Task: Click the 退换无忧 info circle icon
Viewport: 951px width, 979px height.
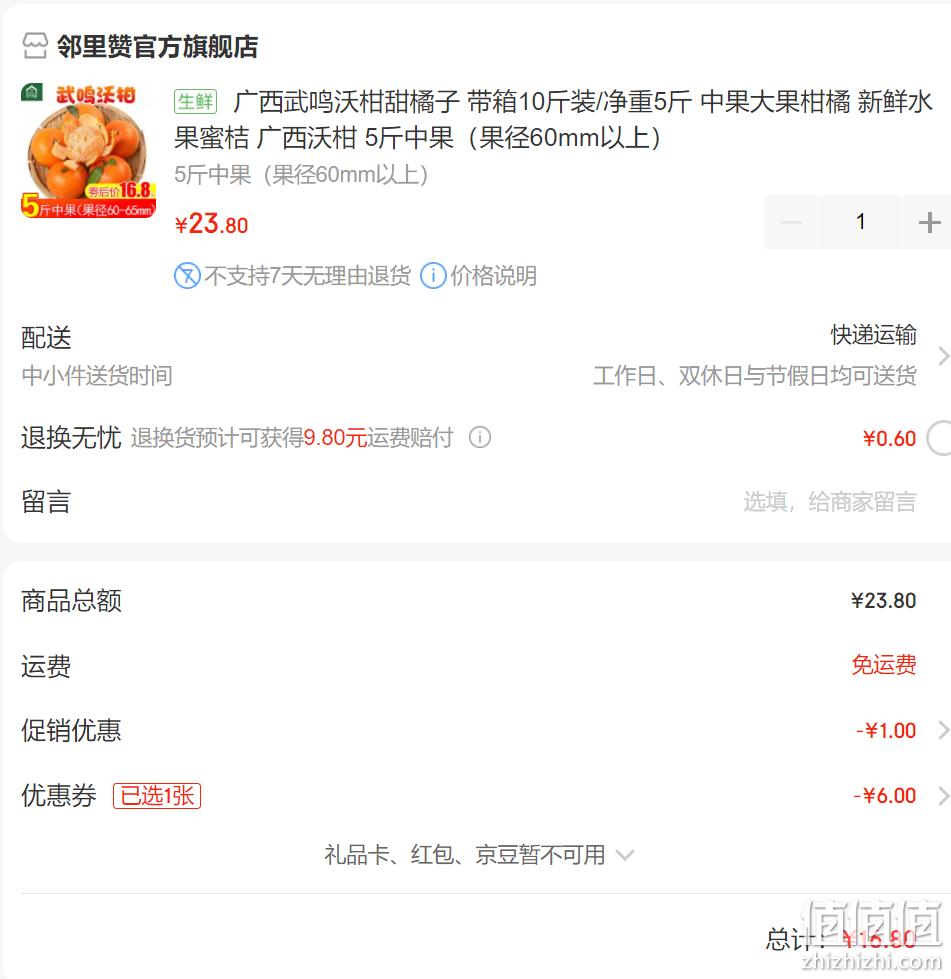Action: (480, 437)
